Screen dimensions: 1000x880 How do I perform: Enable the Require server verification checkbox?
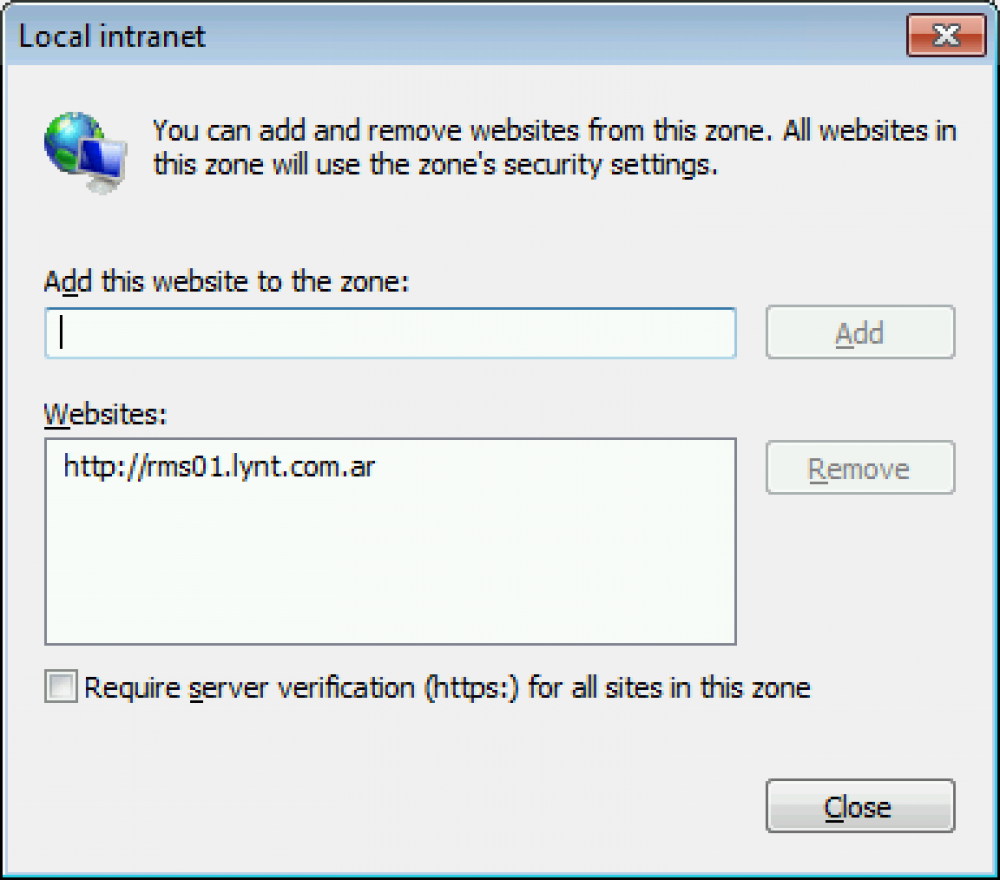[61, 686]
